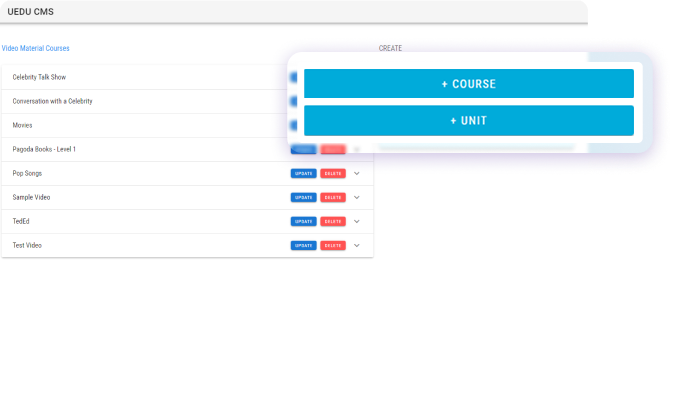This screenshot has width=673, height=402.
Task: Select Conversation with a Celebrity row
Action: point(51,101)
